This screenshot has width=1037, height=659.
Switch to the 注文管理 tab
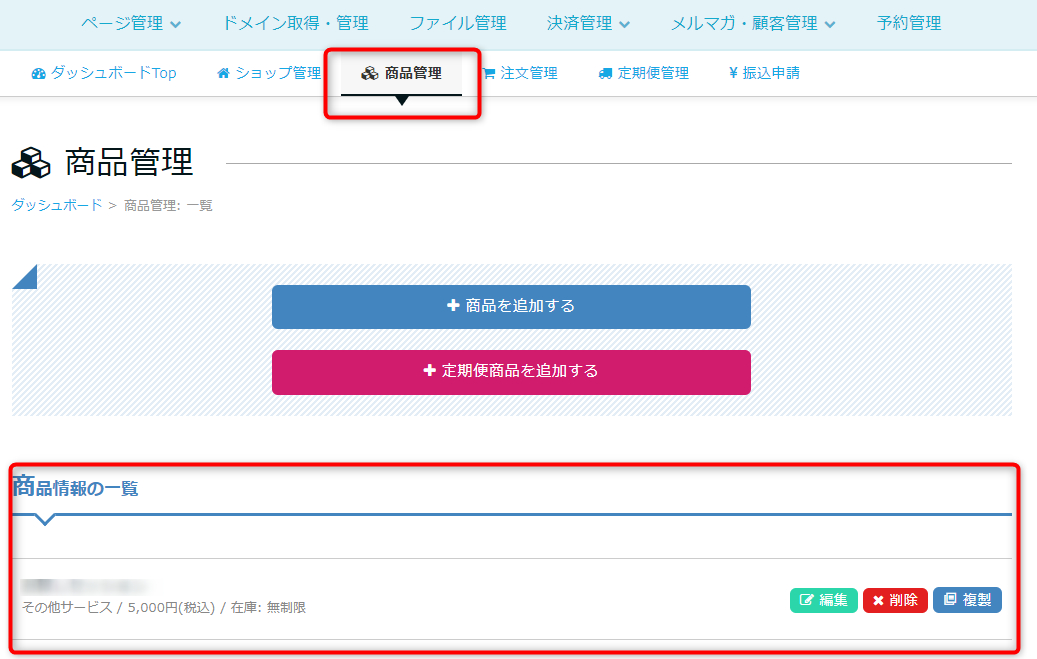click(520, 73)
